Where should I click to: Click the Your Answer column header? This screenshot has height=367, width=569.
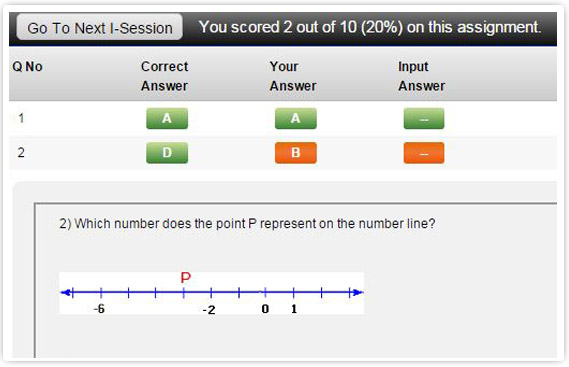point(293,76)
